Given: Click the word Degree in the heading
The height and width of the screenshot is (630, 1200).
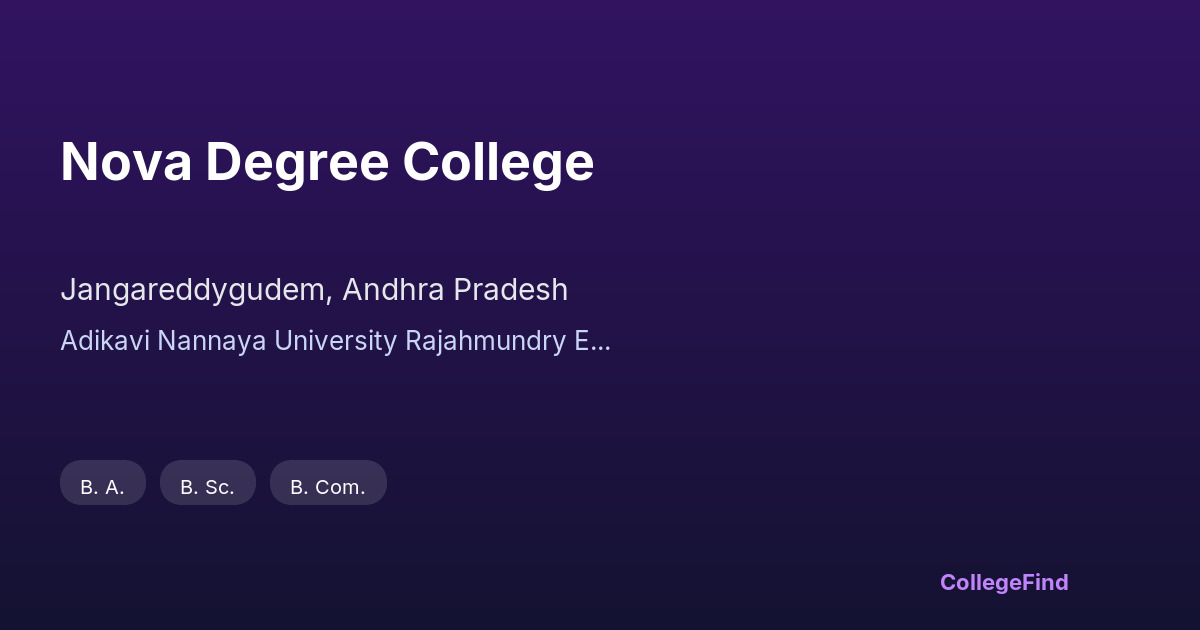Looking at the screenshot, I should tap(297, 162).
